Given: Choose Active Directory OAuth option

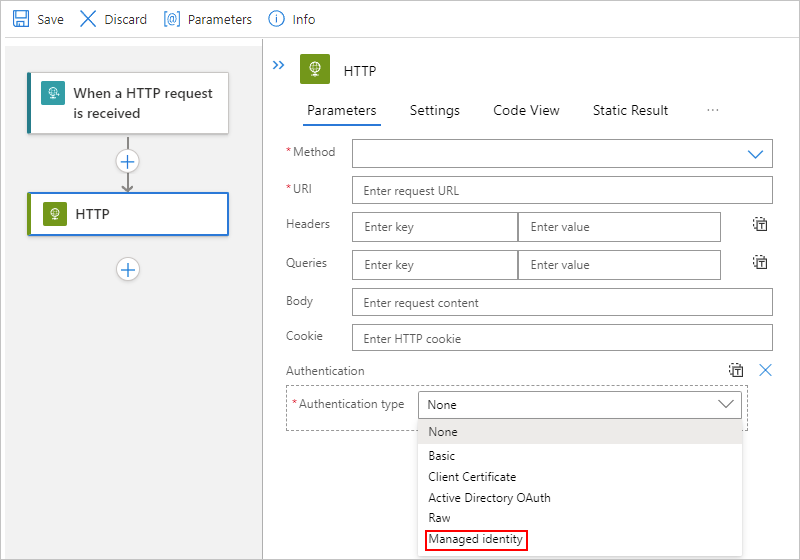Looking at the screenshot, I should click(x=489, y=498).
